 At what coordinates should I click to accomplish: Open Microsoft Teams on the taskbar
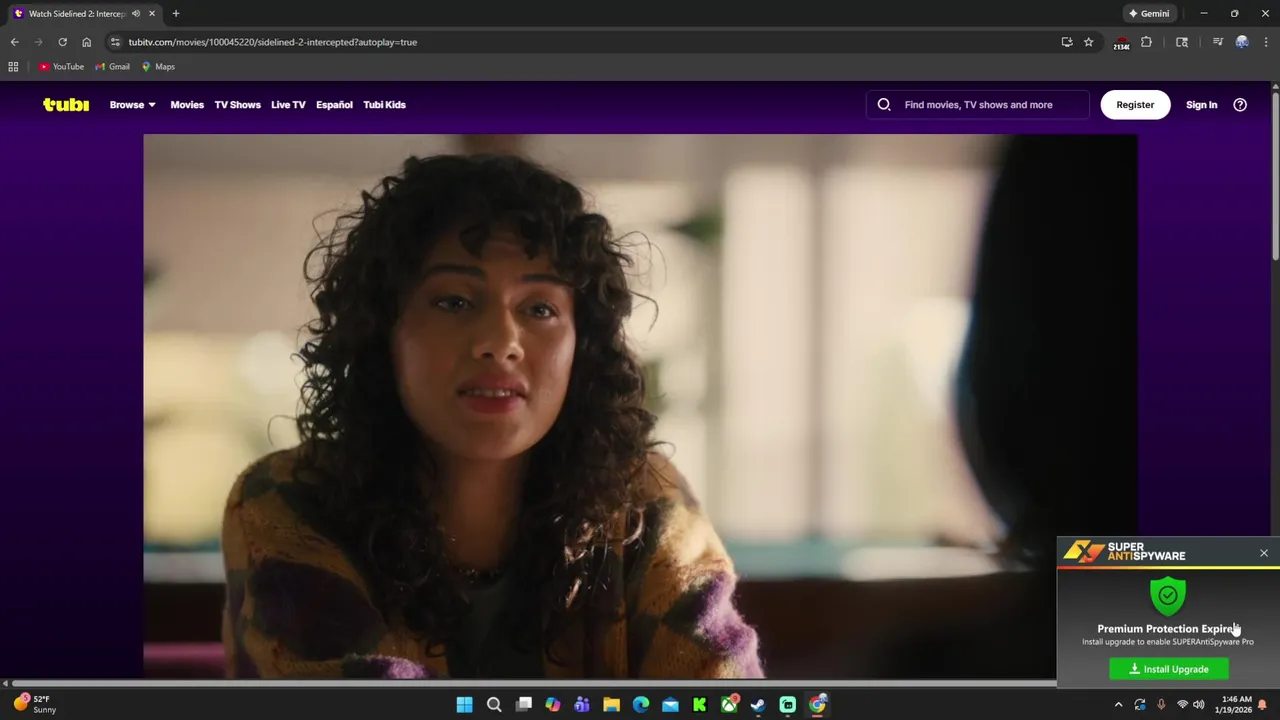pos(582,705)
